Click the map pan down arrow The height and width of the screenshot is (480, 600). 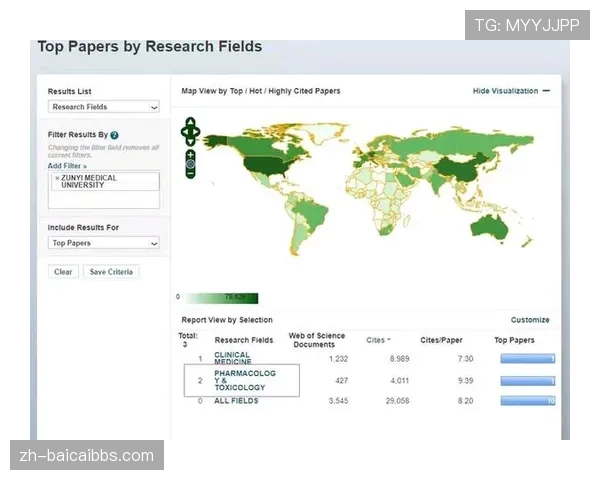(x=190, y=139)
